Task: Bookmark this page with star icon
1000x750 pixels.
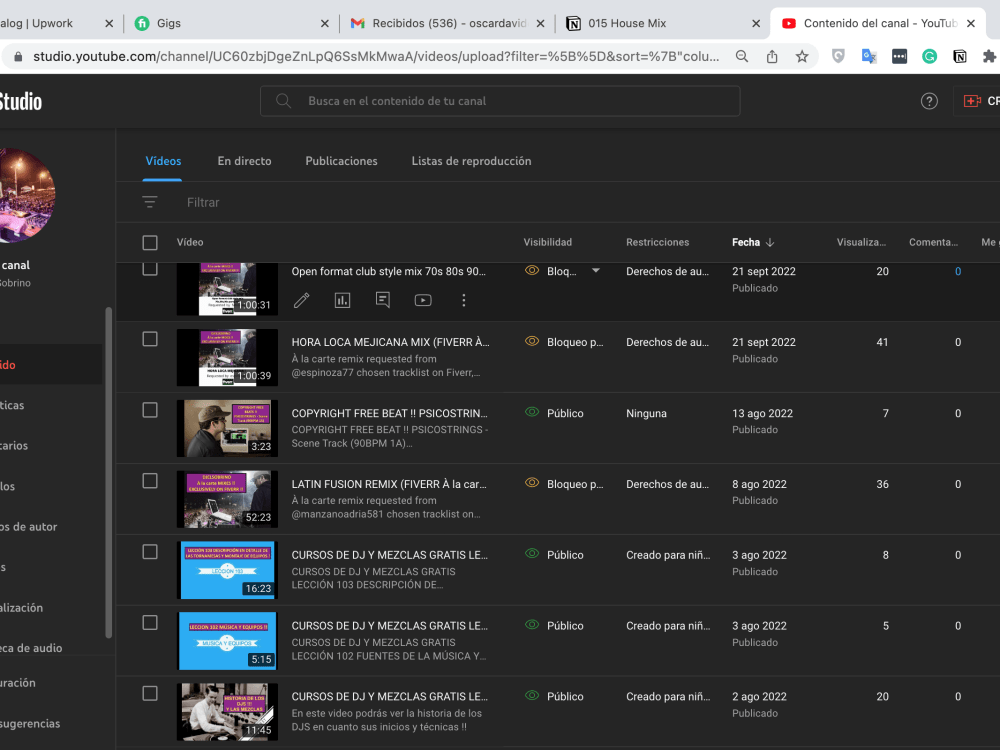Action: point(802,57)
